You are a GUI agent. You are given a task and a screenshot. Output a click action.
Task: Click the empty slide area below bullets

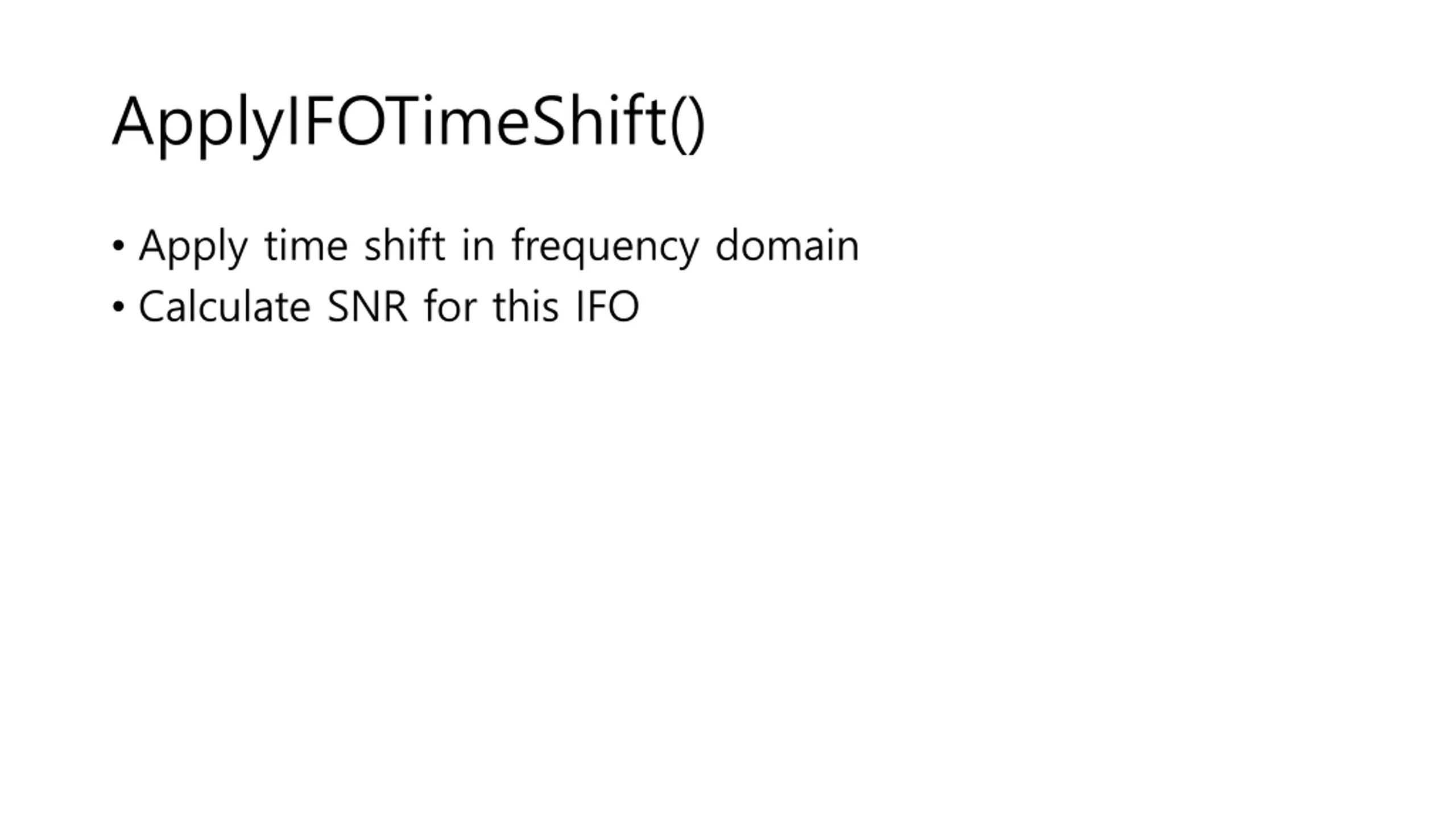[x=728, y=569]
